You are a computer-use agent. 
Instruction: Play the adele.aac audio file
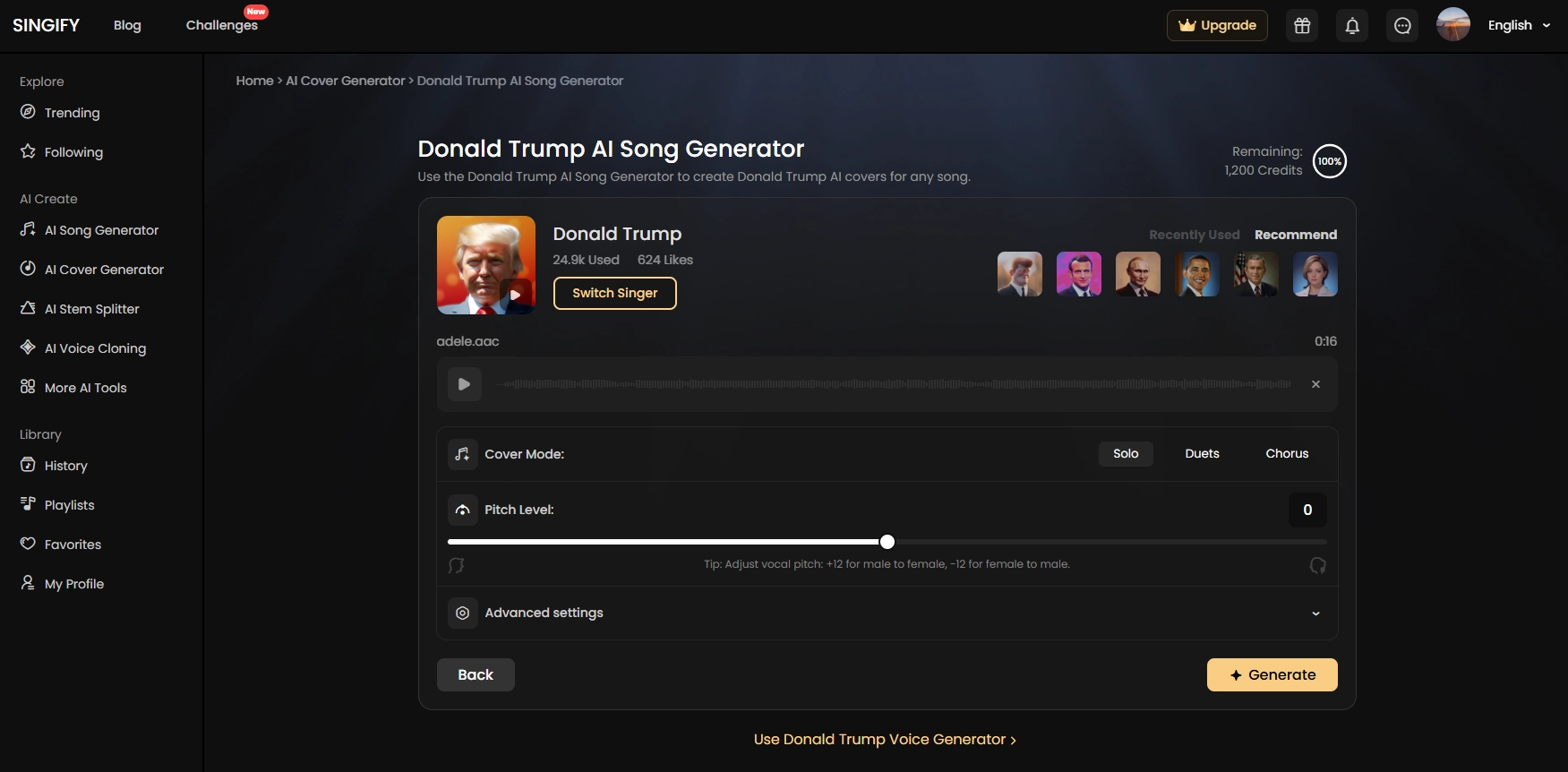click(465, 384)
